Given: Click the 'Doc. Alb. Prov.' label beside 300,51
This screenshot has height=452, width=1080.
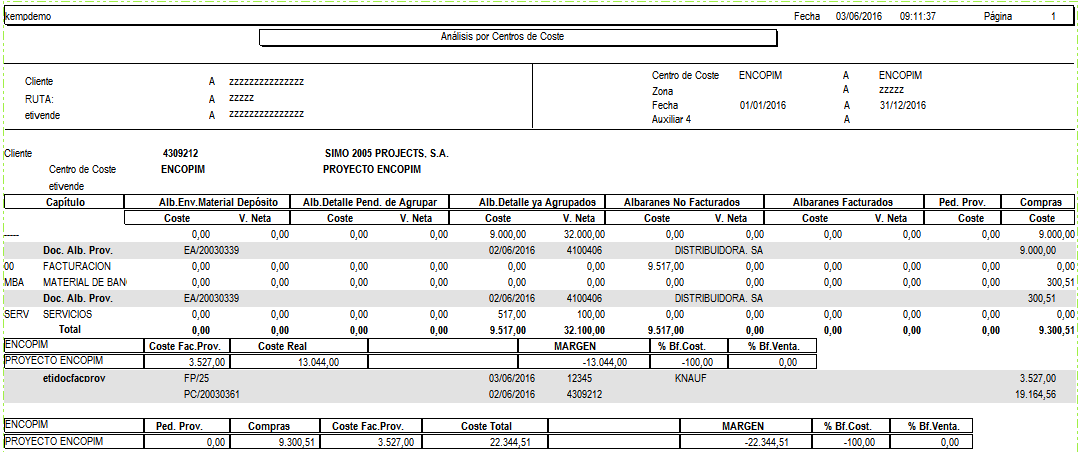Looking at the screenshot, I should [78, 298].
